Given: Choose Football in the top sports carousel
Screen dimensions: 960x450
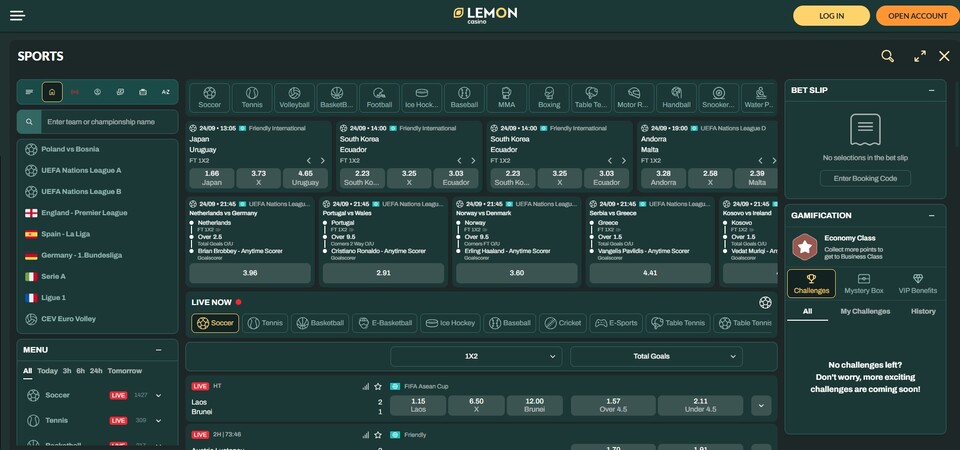Looking at the screenshot, I should pyautogui.click(x=379, y=98).
